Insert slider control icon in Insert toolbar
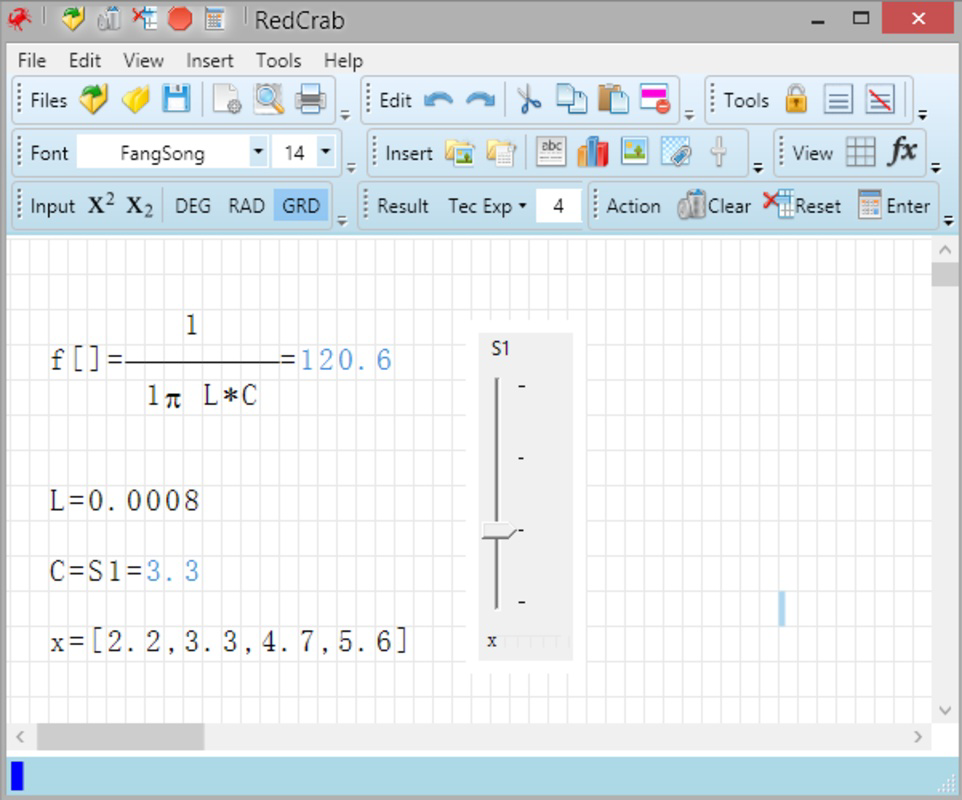The height and width of the screenshot is (800, 962). (x=718, y=152)
